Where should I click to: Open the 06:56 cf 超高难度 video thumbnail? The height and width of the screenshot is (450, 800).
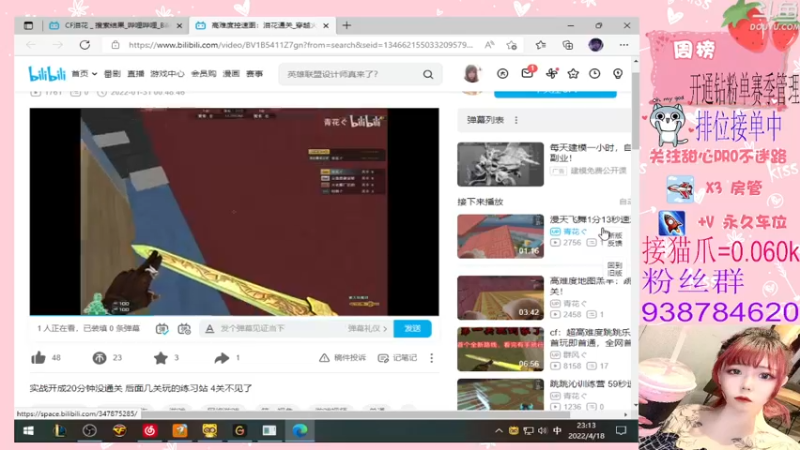(x=501, y=349)
